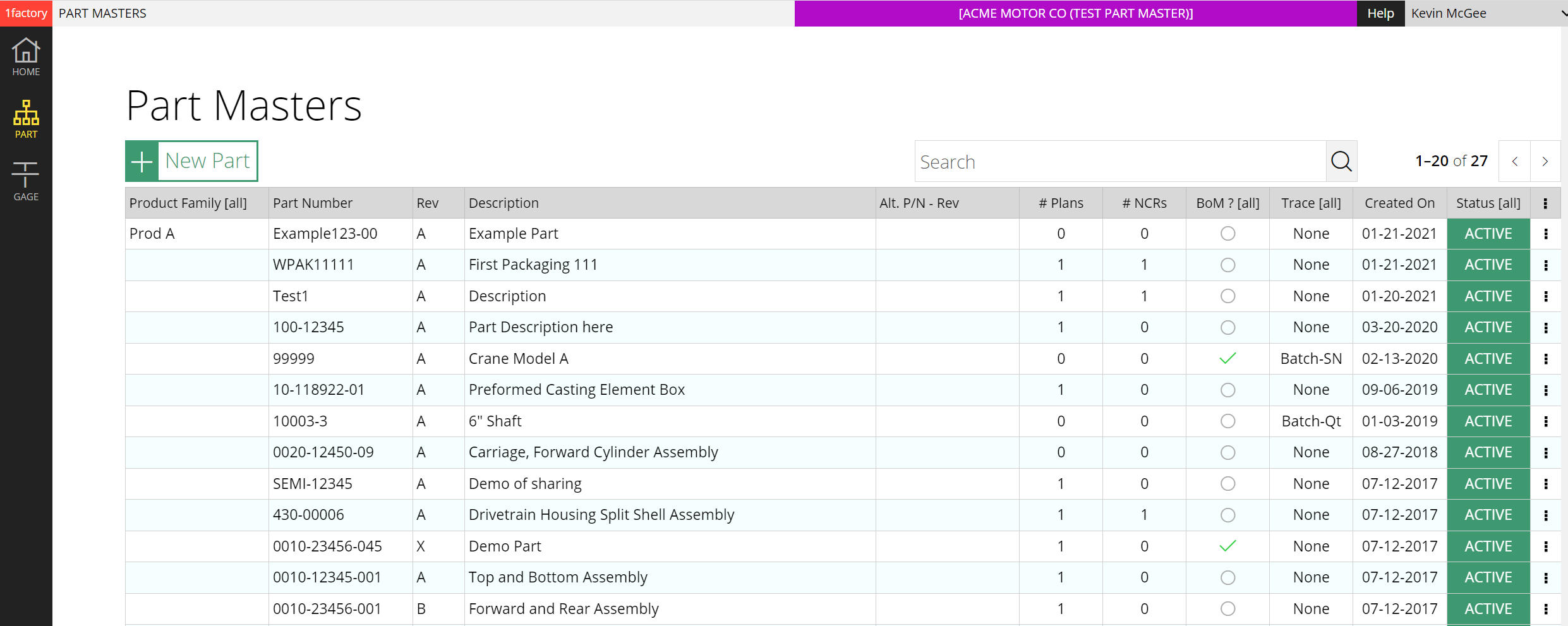Open the table header options menu
The height and width of the screenshot is (626, 1568).
pos(1545,203)
